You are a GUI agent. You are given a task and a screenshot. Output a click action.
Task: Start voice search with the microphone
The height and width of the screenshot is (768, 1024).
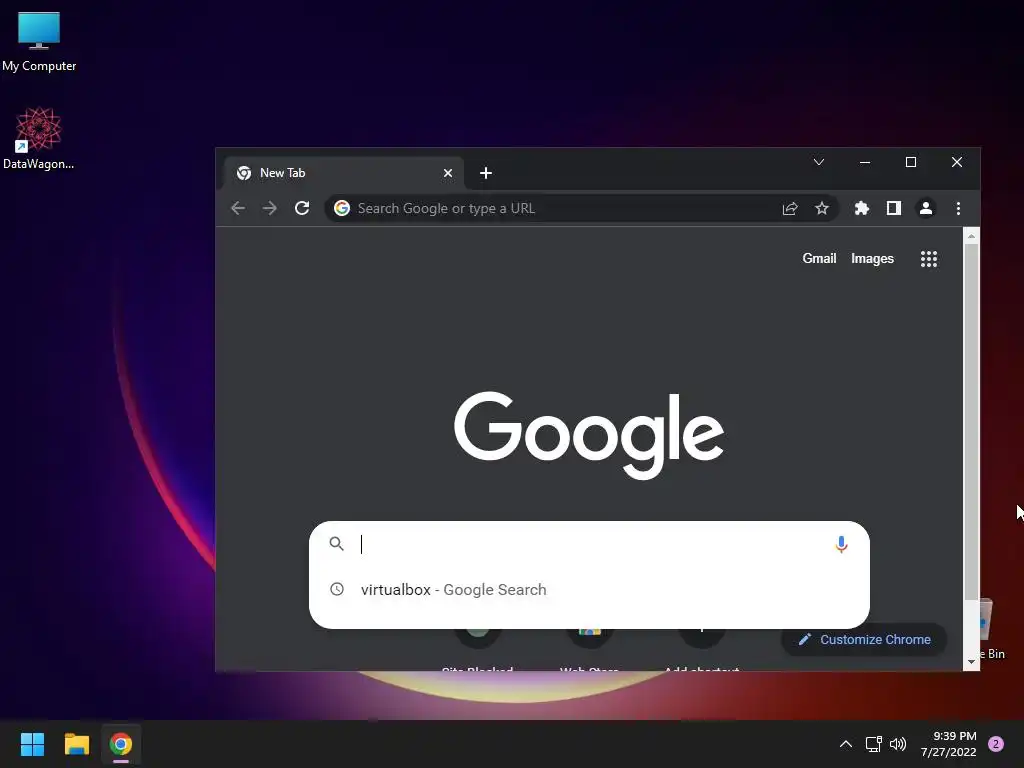click(841, 544)
